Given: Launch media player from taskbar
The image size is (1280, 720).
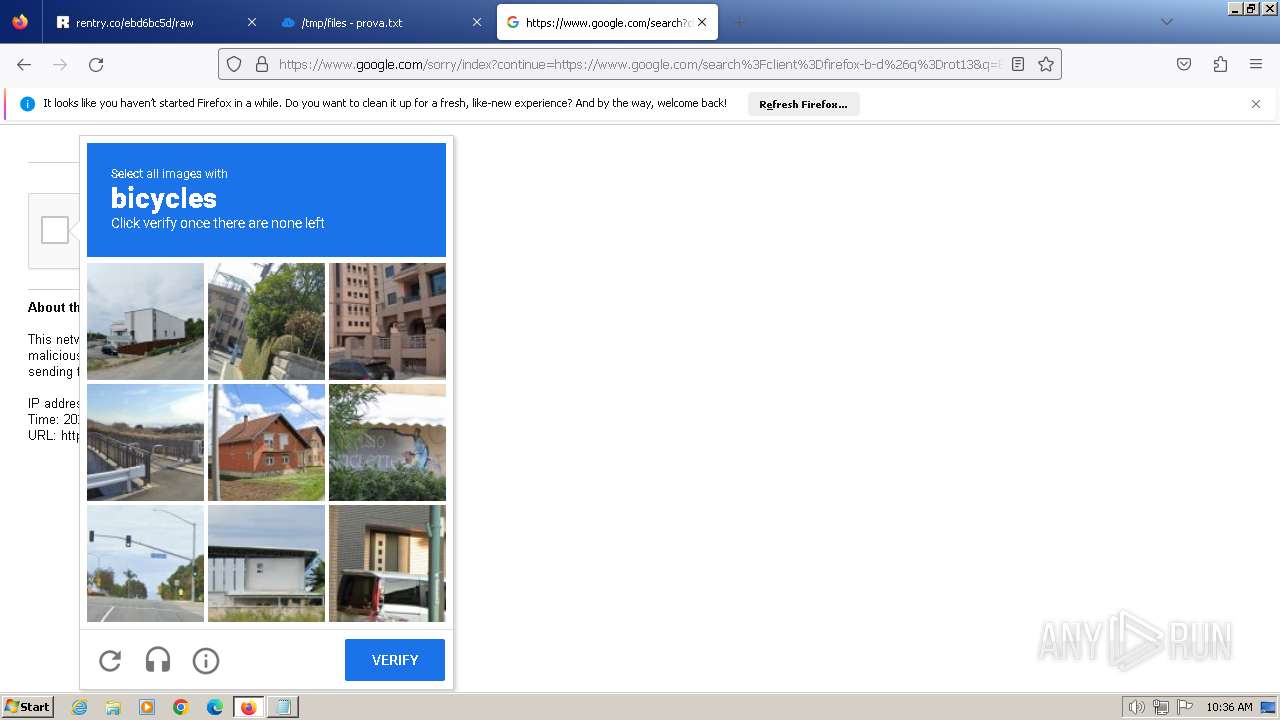Looking at the screenshot, I should [147, 707].
